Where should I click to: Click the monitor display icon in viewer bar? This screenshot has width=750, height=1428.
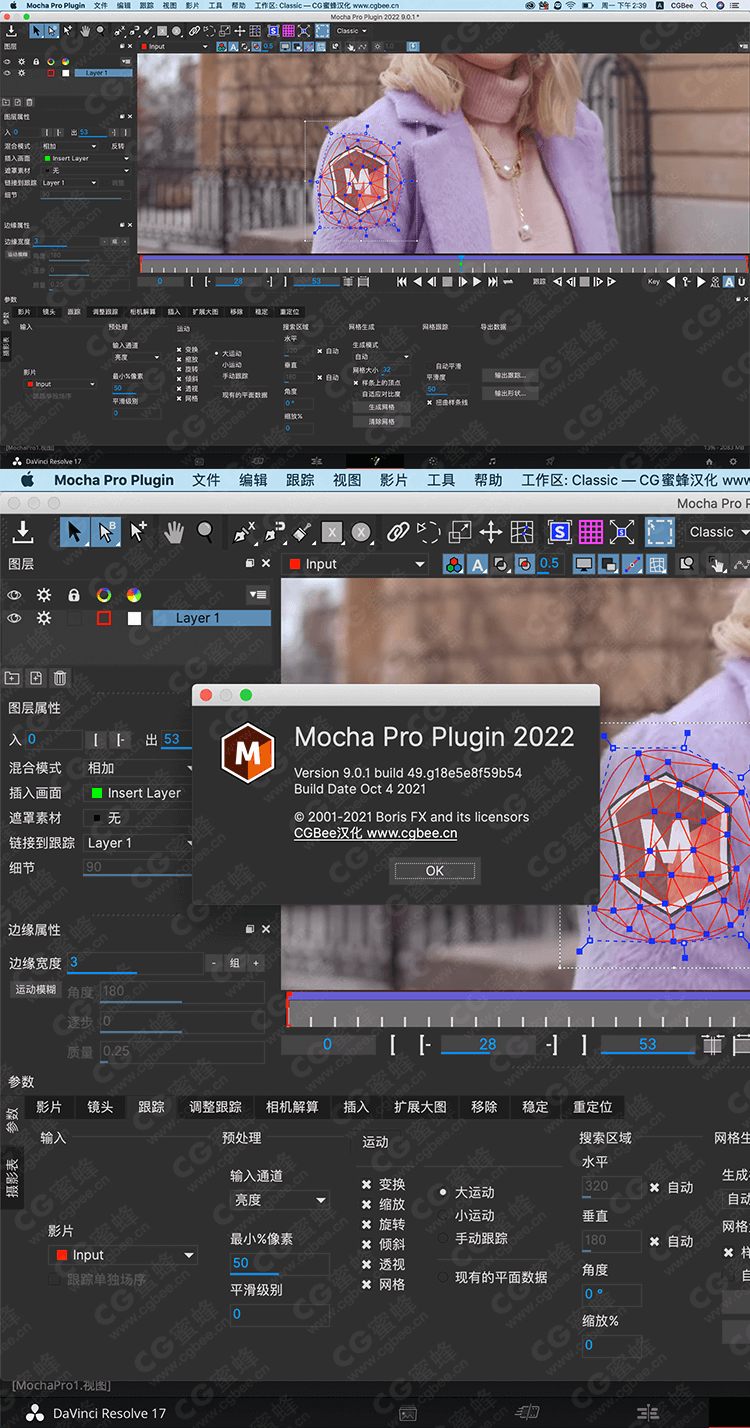coord(584,564)
